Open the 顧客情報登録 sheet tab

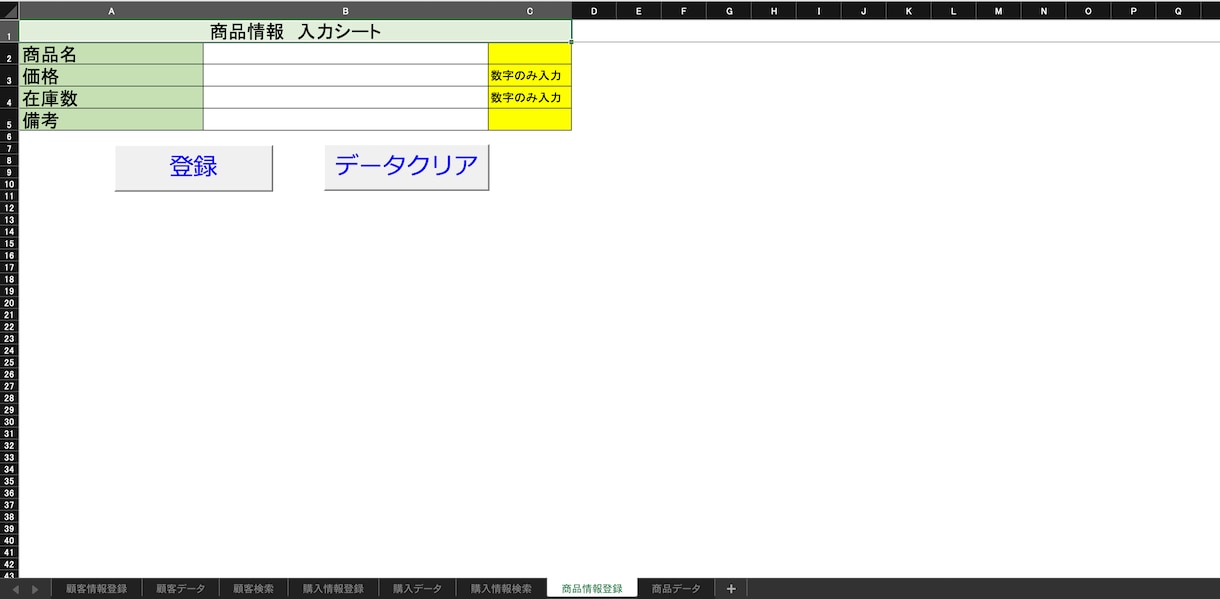click(96, 589)
